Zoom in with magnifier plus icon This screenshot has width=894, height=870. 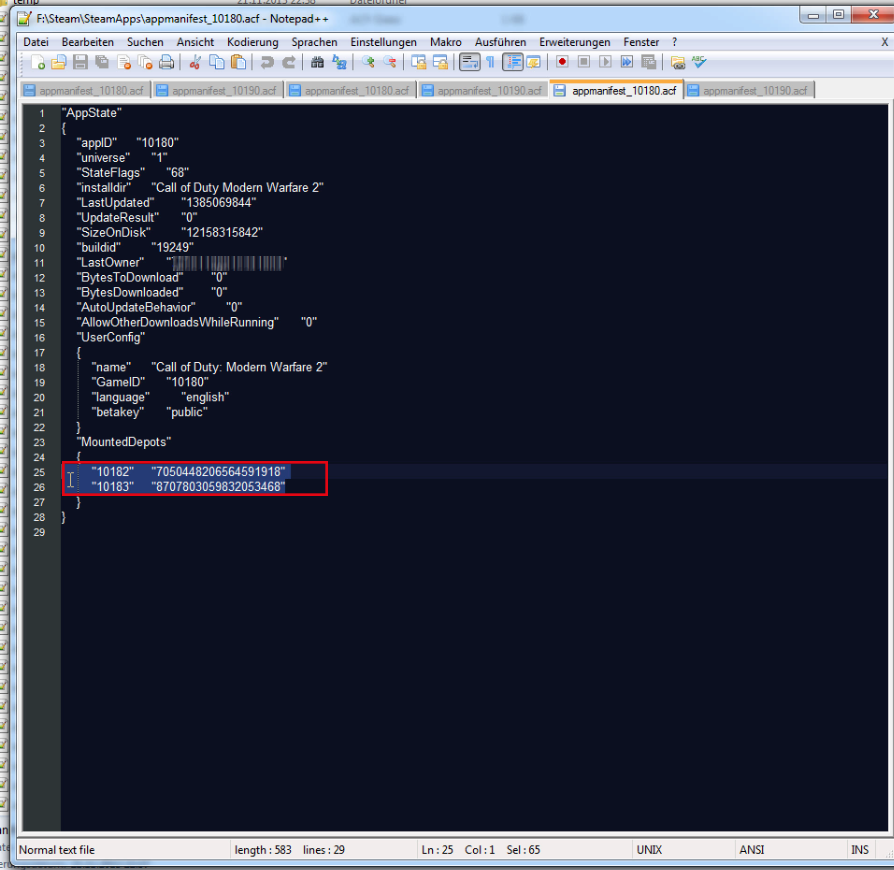368,62
